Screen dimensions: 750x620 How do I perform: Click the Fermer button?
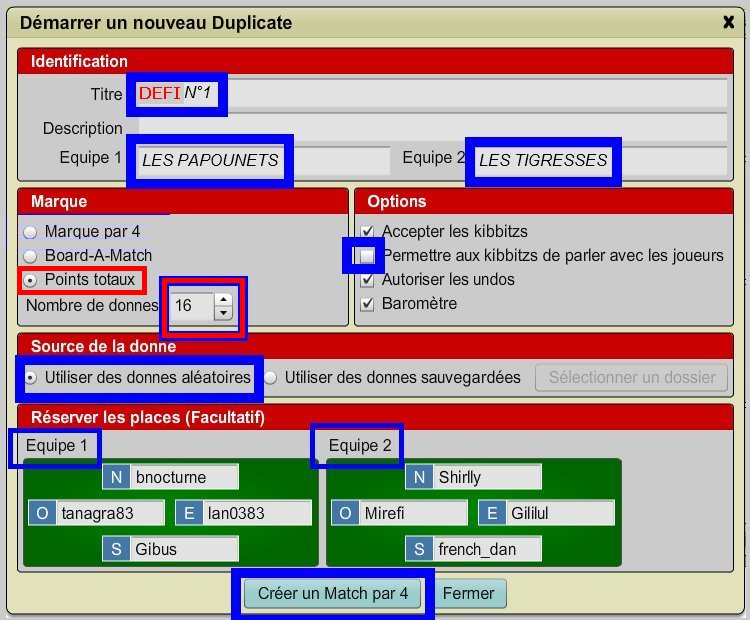pyautogui.click(x=468, y=593)
